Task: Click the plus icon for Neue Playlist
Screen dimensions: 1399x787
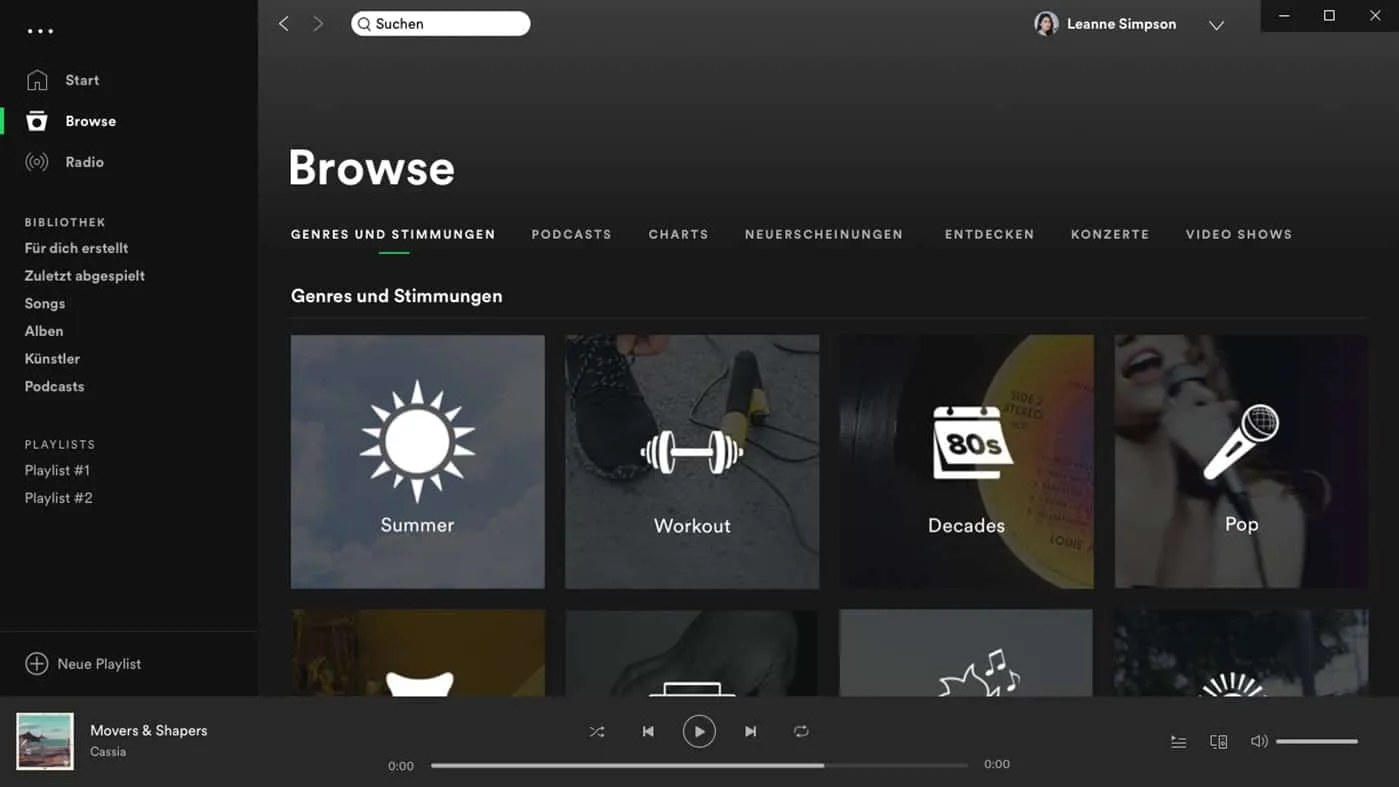Action: click(x=37, y=664)
